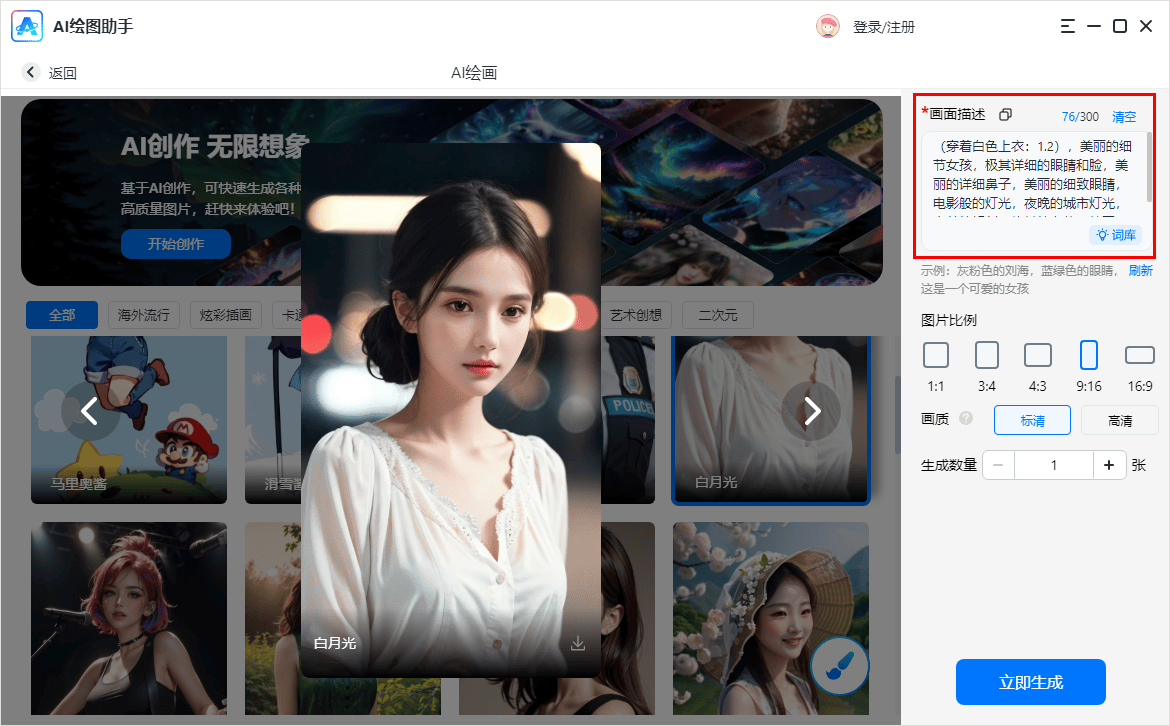Decrease generation count with minus
This screenshot has width=1170, height=726.
(x=999, y=465)
